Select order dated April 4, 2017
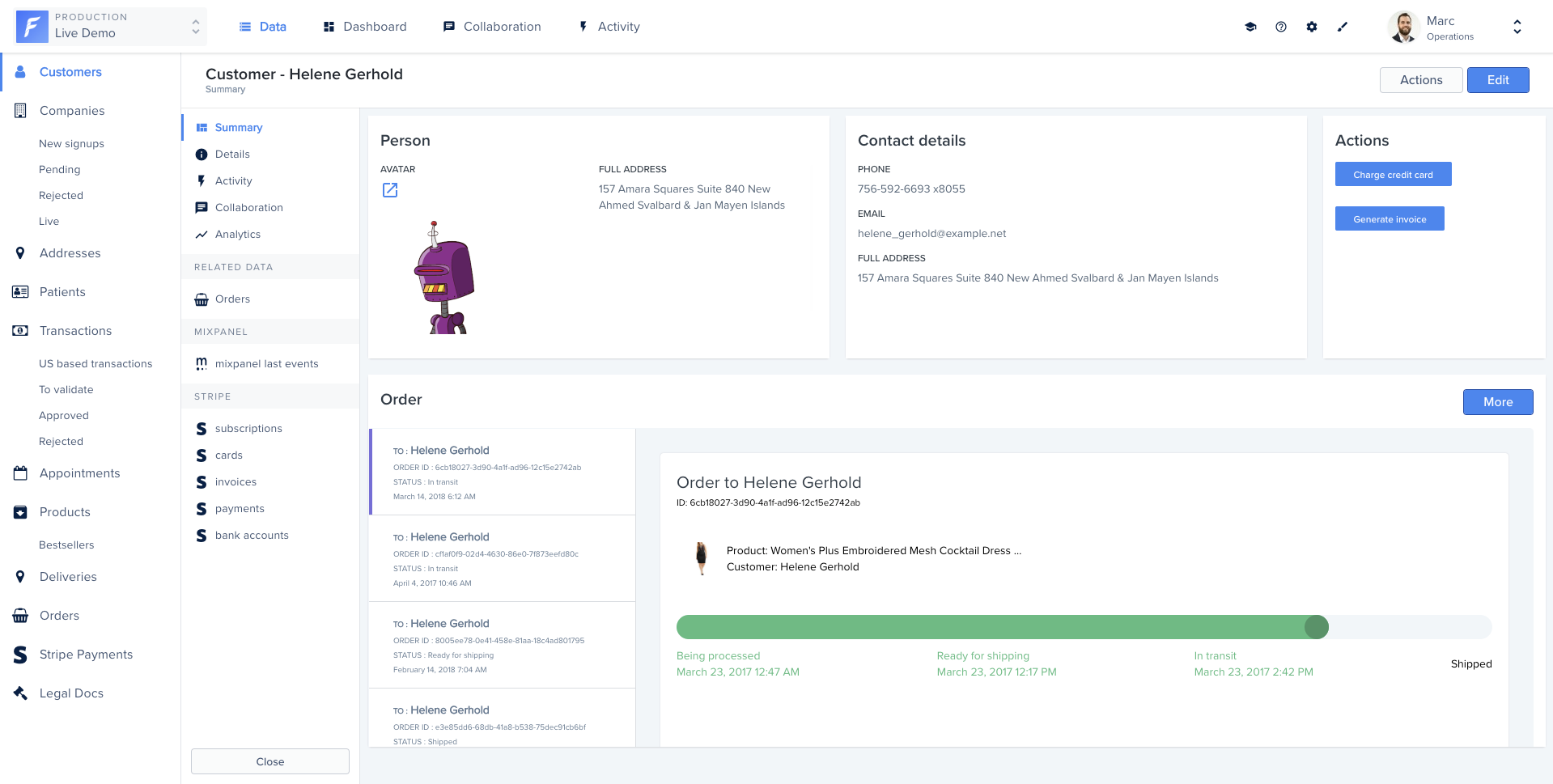Image resolution: width=1553 pixels, height=784 pixels. [502, 559]
